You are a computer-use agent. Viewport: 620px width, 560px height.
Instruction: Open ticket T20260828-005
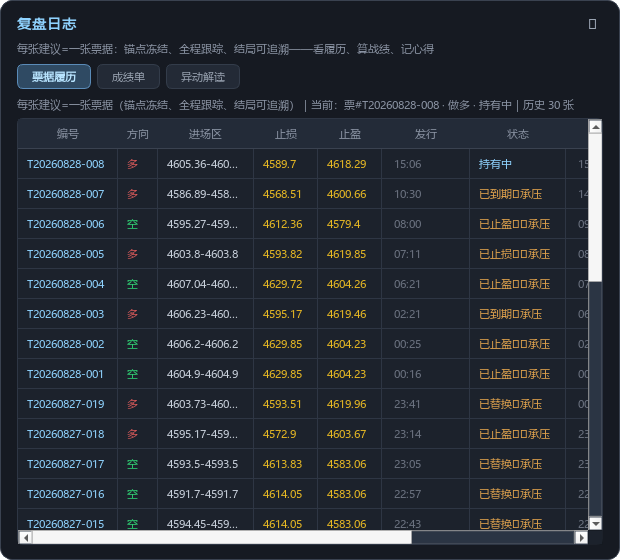[x=66, y=254]
